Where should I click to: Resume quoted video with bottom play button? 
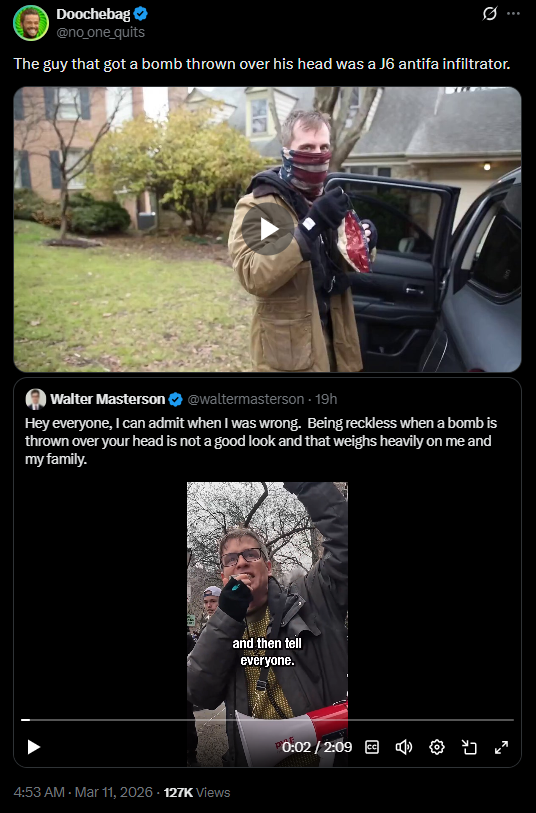(34, 747)
